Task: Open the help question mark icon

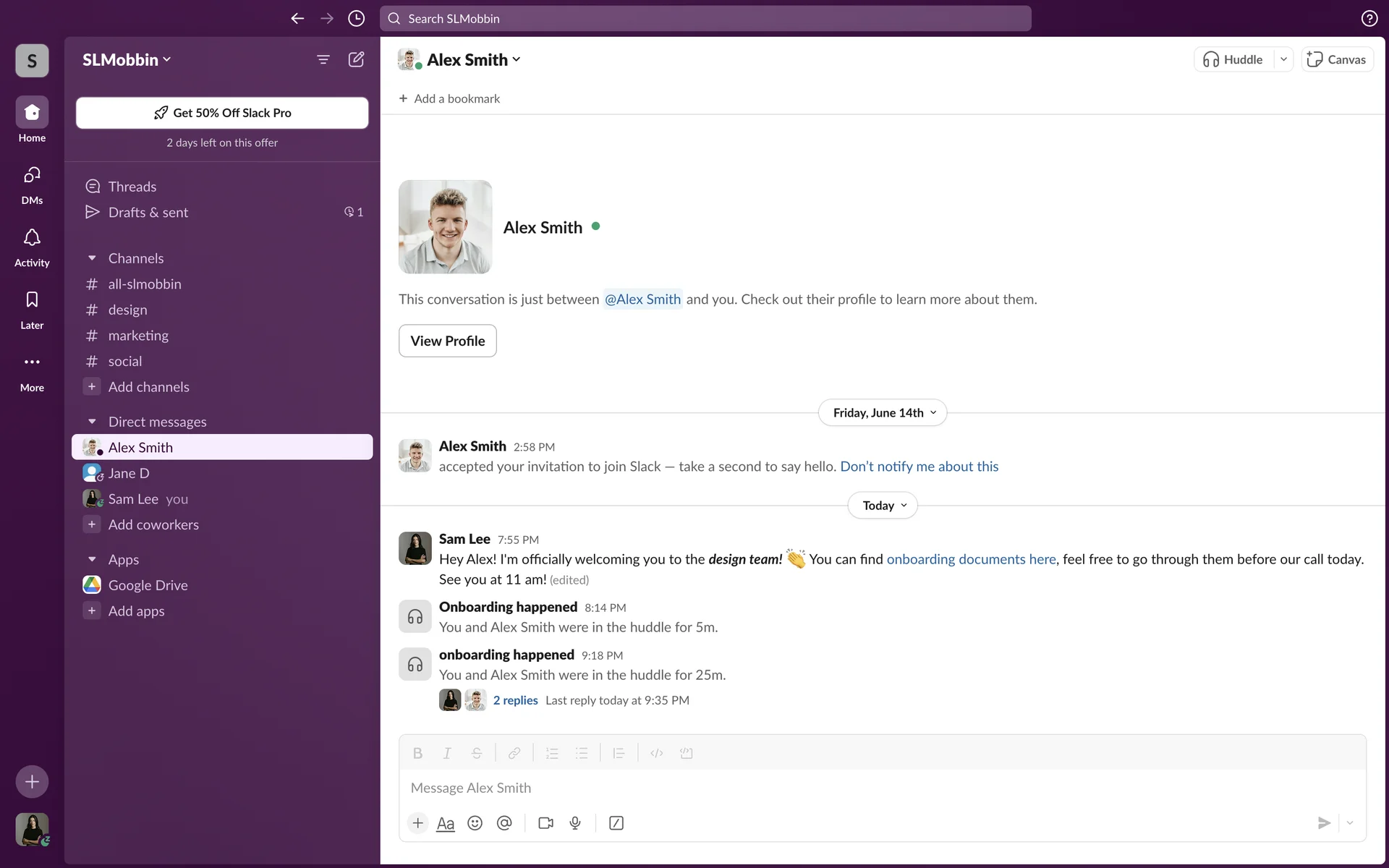Action: 1369,19
